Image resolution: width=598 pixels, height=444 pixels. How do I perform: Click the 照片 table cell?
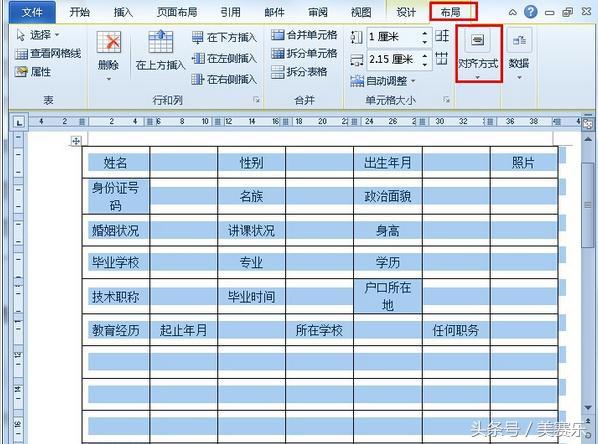click(523, 162)
